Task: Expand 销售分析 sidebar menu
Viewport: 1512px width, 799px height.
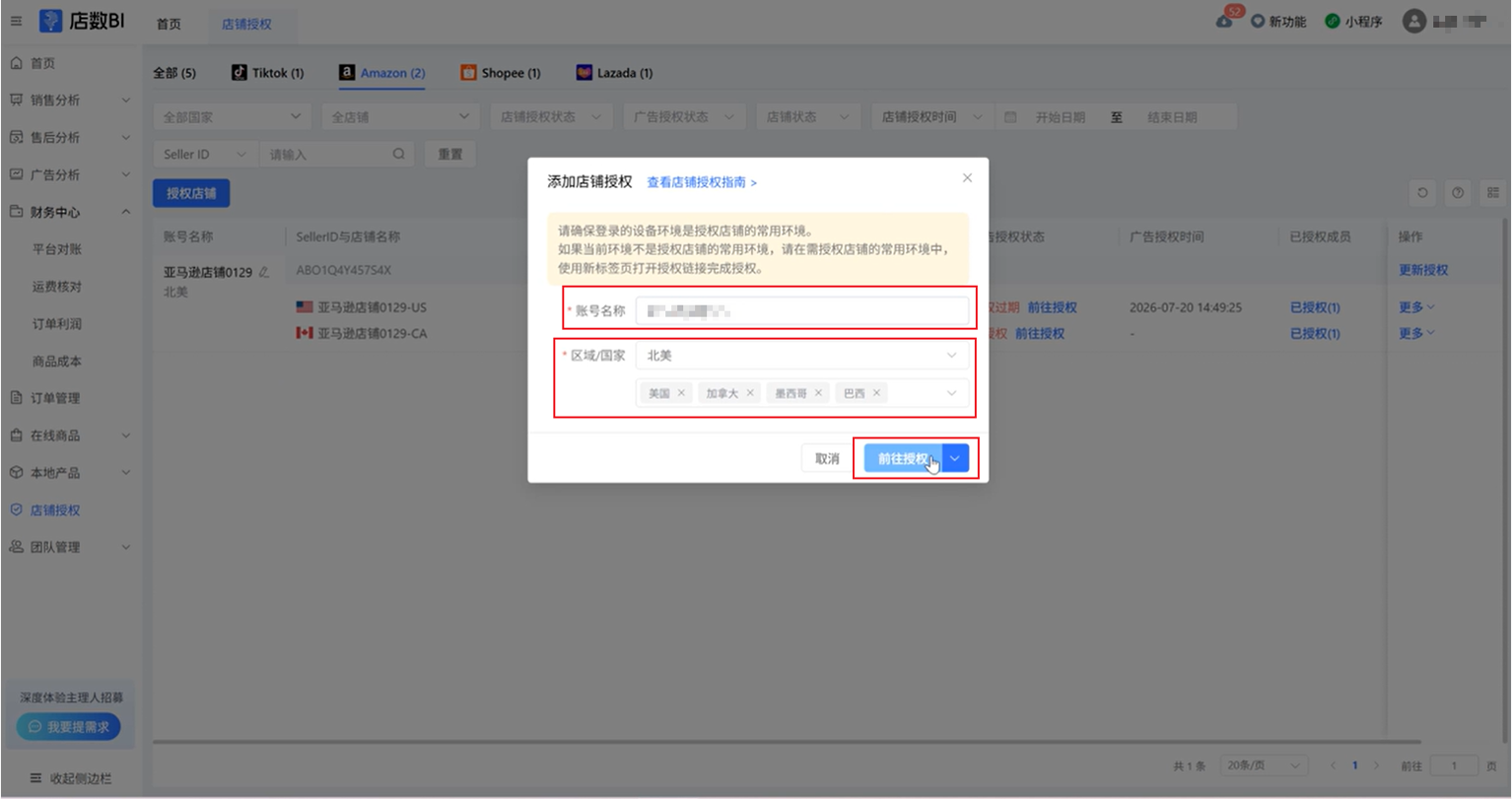Action: pos(71,100)
